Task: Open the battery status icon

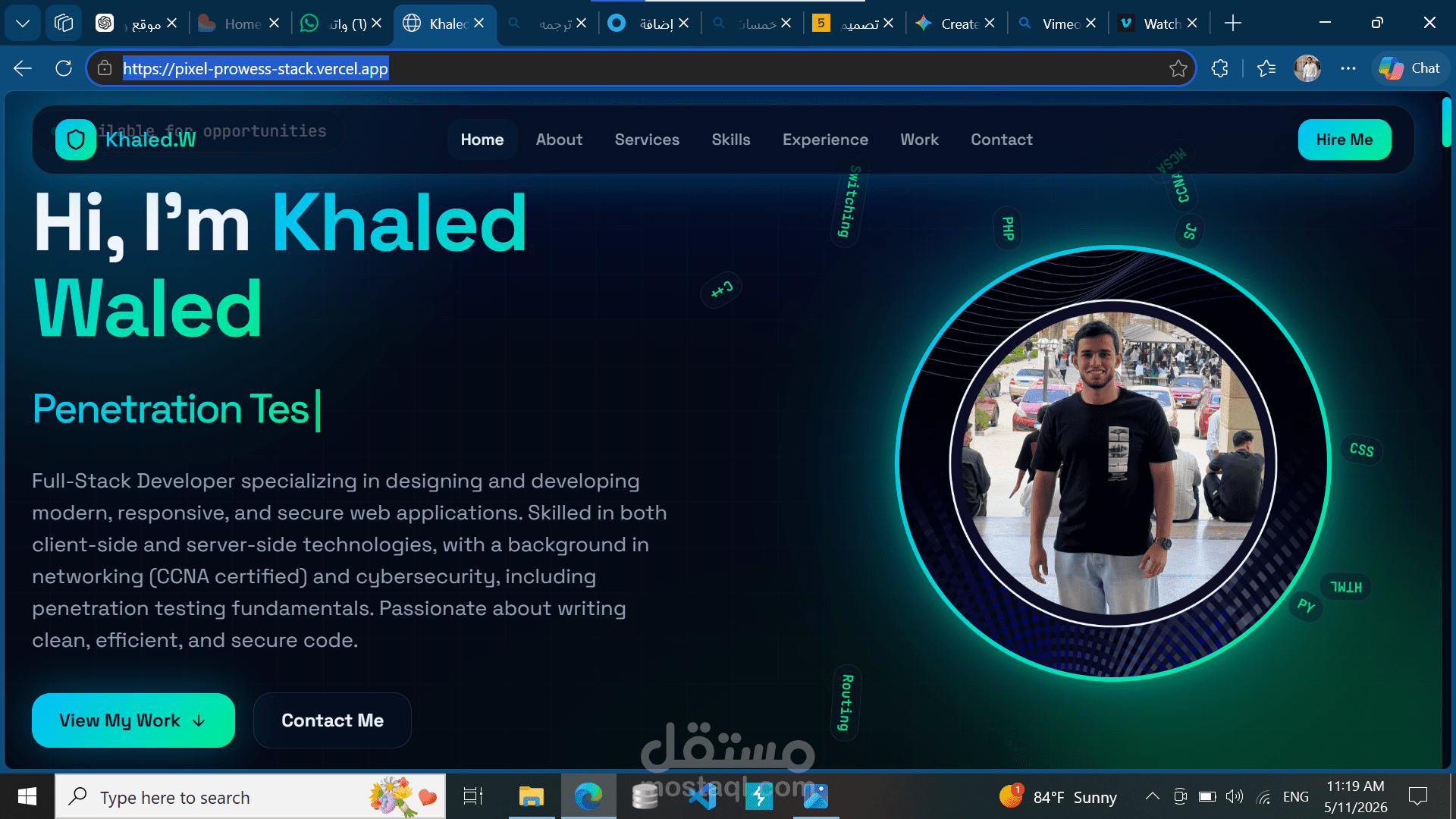Action: 1207,796
